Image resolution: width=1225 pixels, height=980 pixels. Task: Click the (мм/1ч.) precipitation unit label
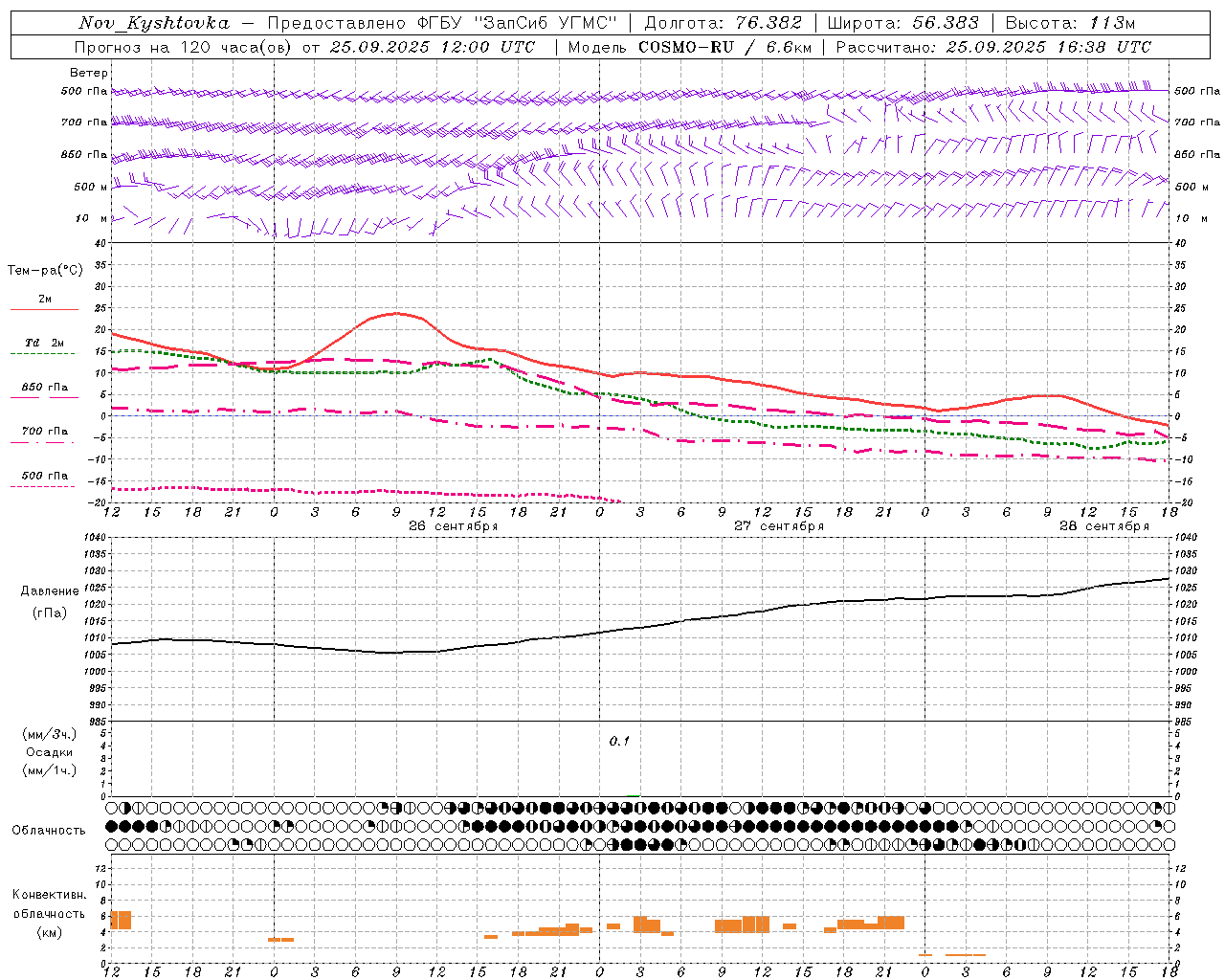tap(50, 770)
